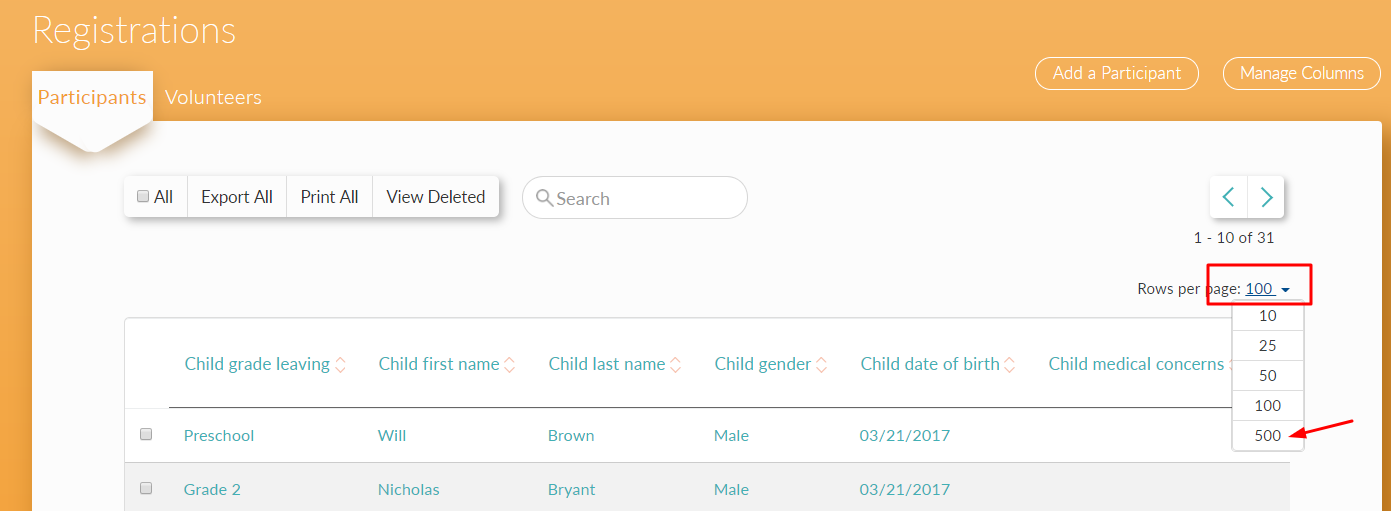Select the Will Brown row checkbox
Viewport: 1391px width, 511px height.
coord(146,435)
